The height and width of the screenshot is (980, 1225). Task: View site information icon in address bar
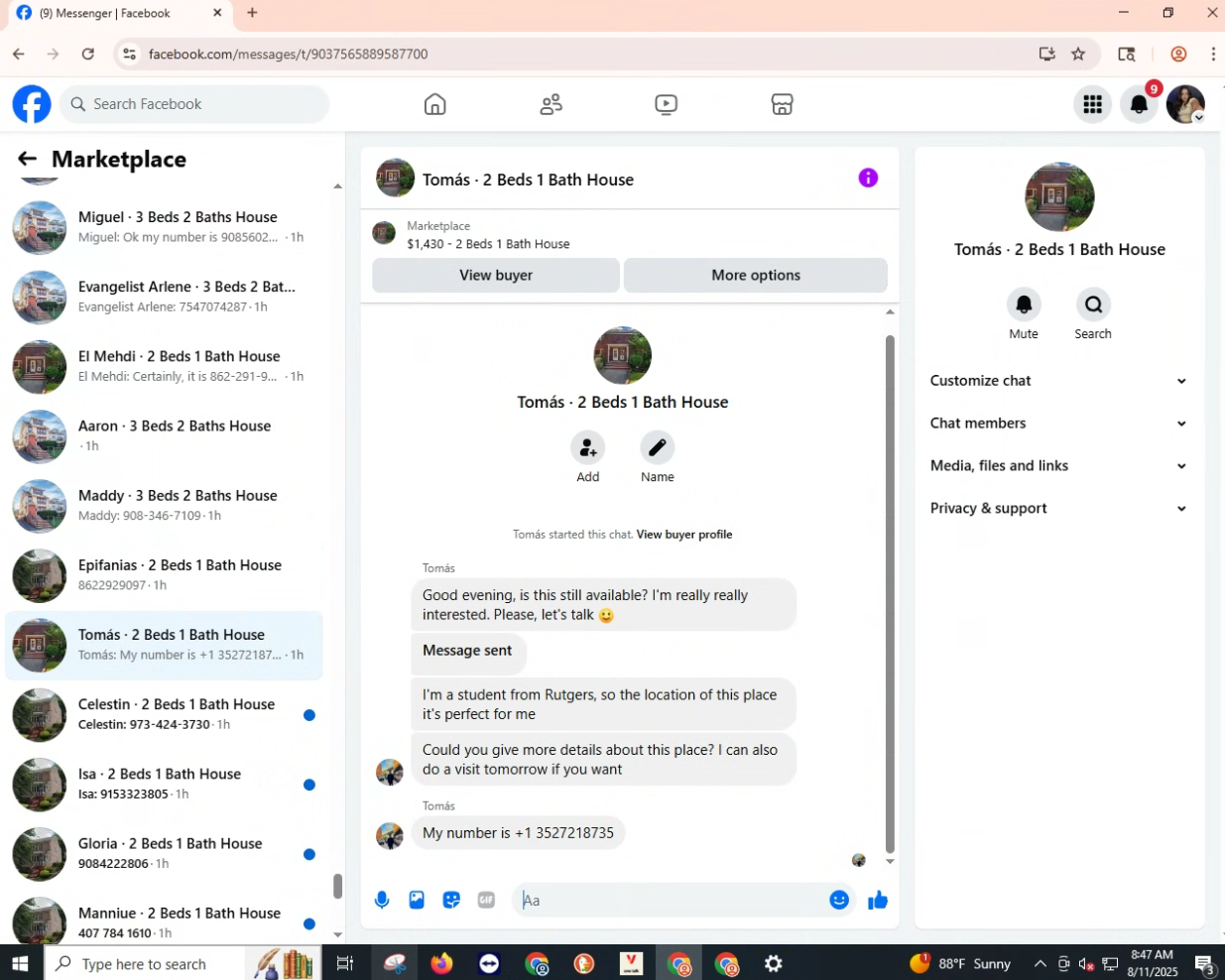[129, 54]
